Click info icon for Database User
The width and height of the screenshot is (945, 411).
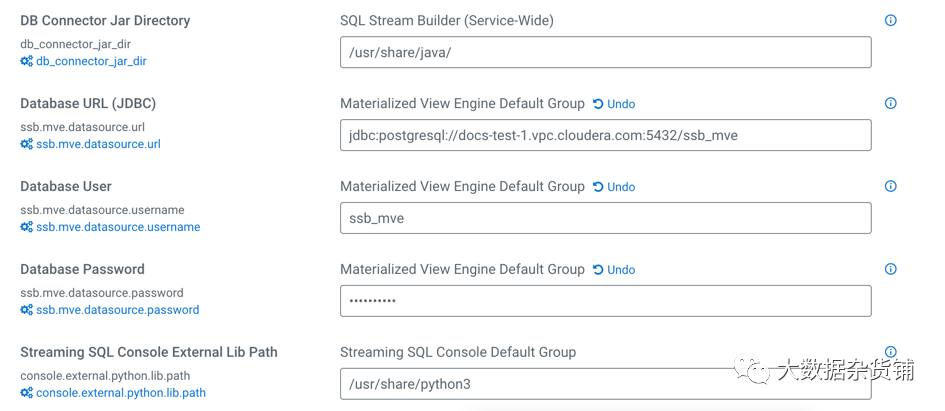pos(890,186)
